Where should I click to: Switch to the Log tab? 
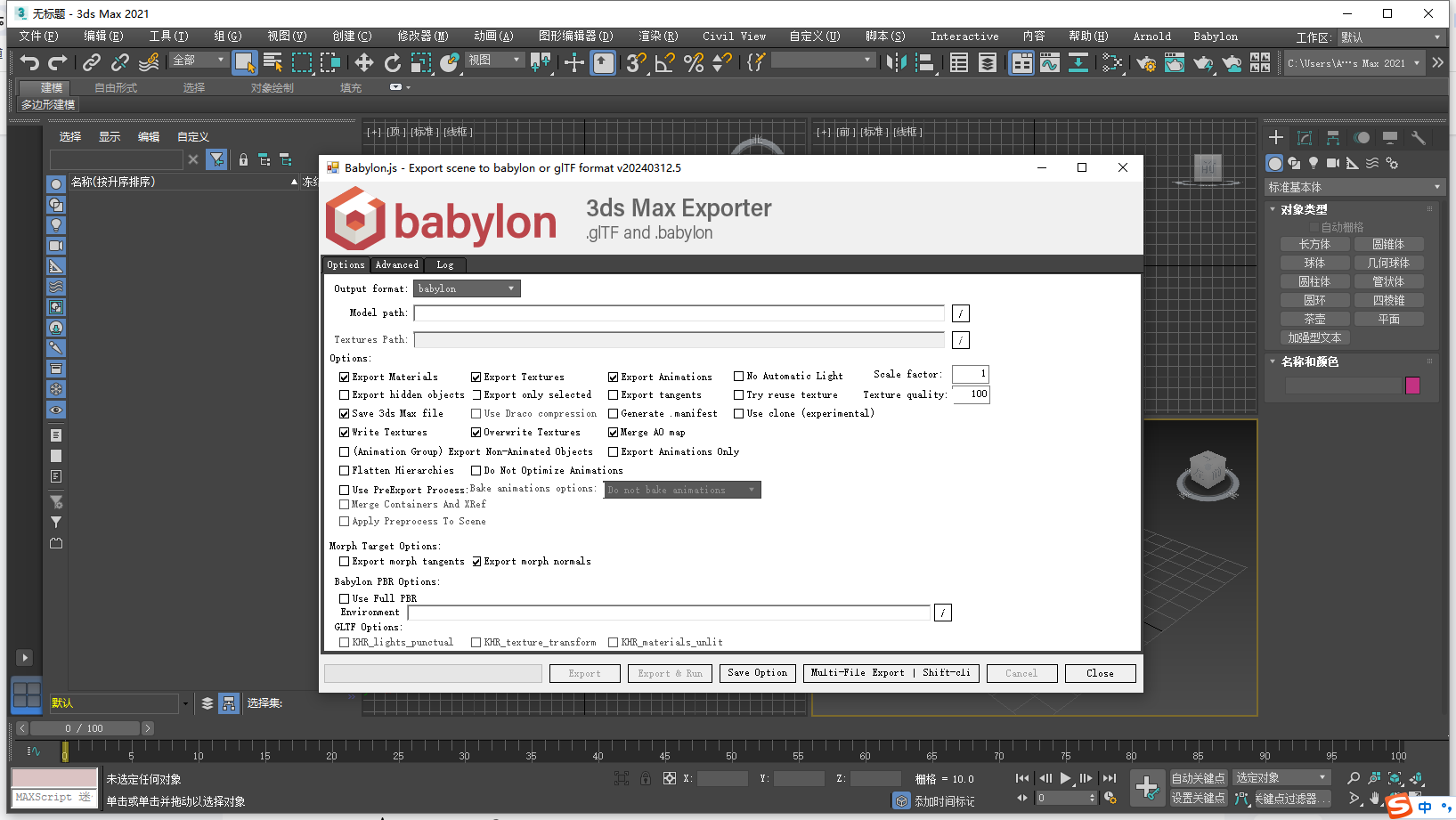click(444, 264)
